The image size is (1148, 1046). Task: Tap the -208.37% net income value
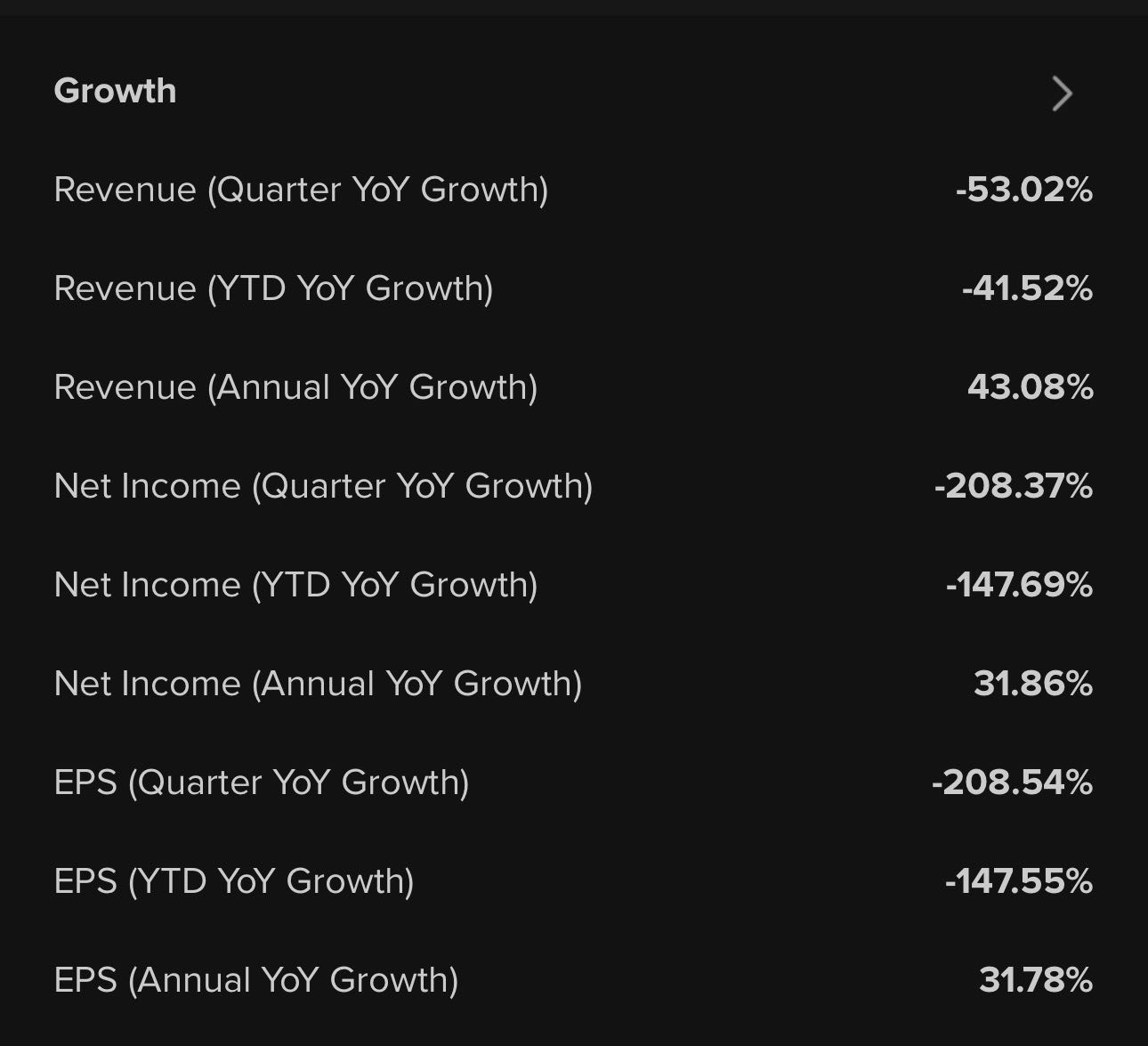click(x=1013, y=486)
